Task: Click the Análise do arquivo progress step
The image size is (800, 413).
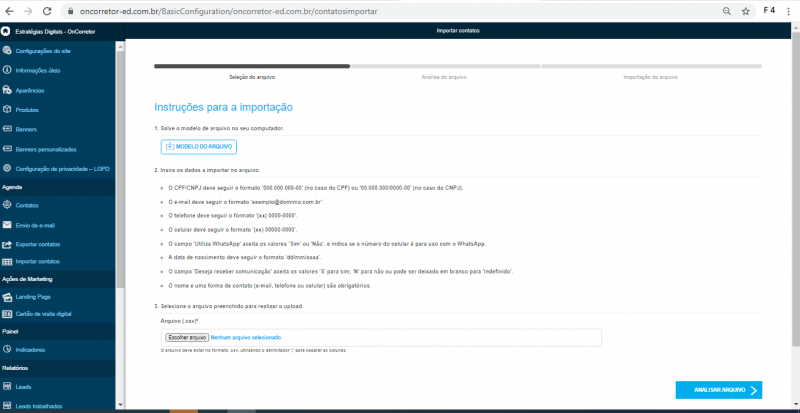Action: click(x=444, y=77)
